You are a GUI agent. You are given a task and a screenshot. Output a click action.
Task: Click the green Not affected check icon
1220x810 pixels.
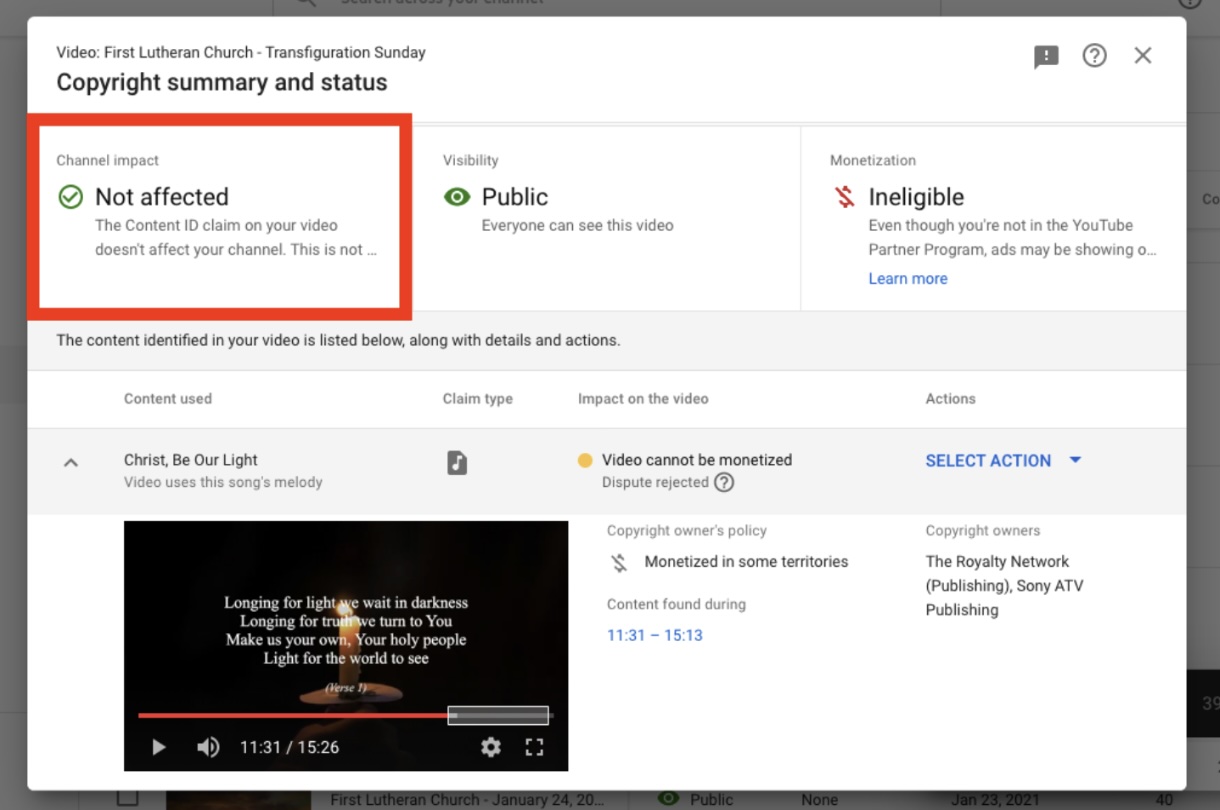[x=70, y=197]
